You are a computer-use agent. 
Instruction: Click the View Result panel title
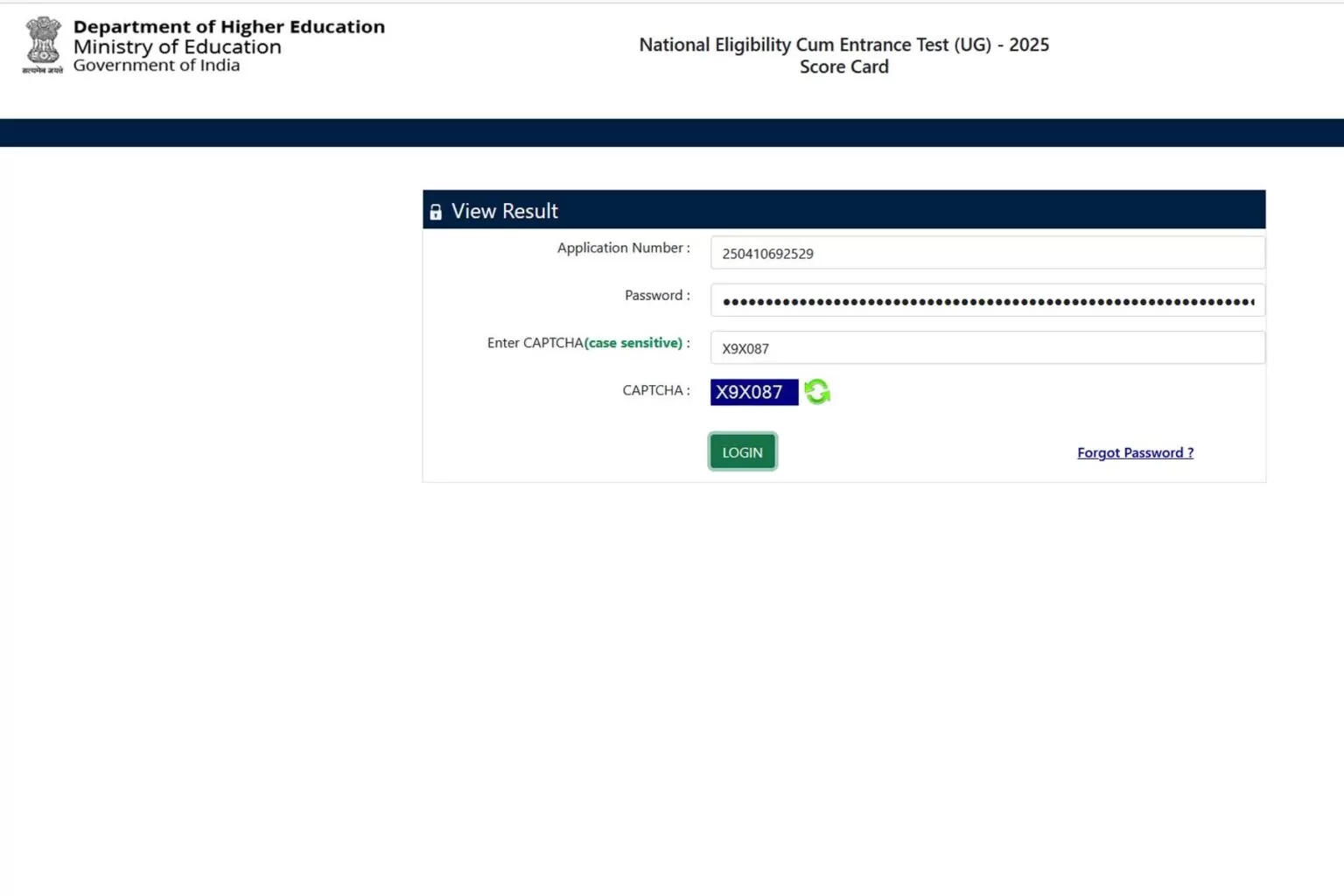(x=504, y=210)
